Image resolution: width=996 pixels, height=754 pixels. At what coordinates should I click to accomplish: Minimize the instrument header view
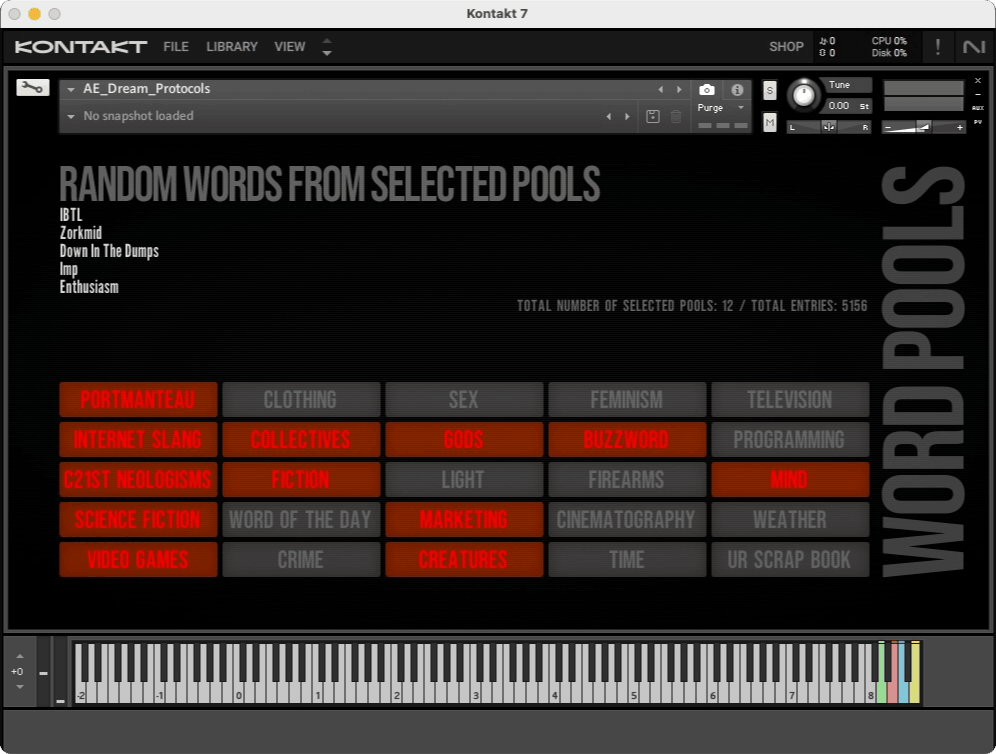[978, 94]
